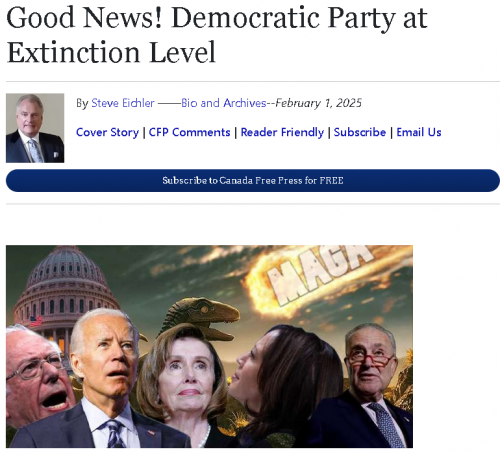Click the article headline text

(217, 34)
